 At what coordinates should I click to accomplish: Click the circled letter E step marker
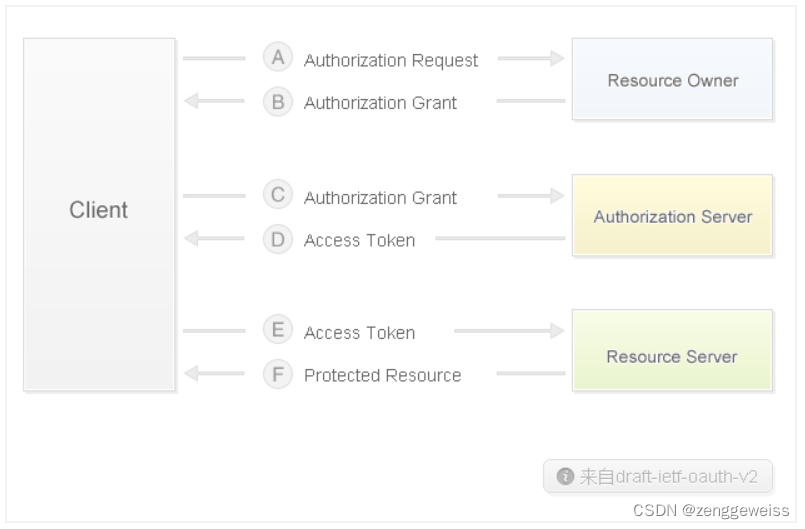[x=278, y=330]
